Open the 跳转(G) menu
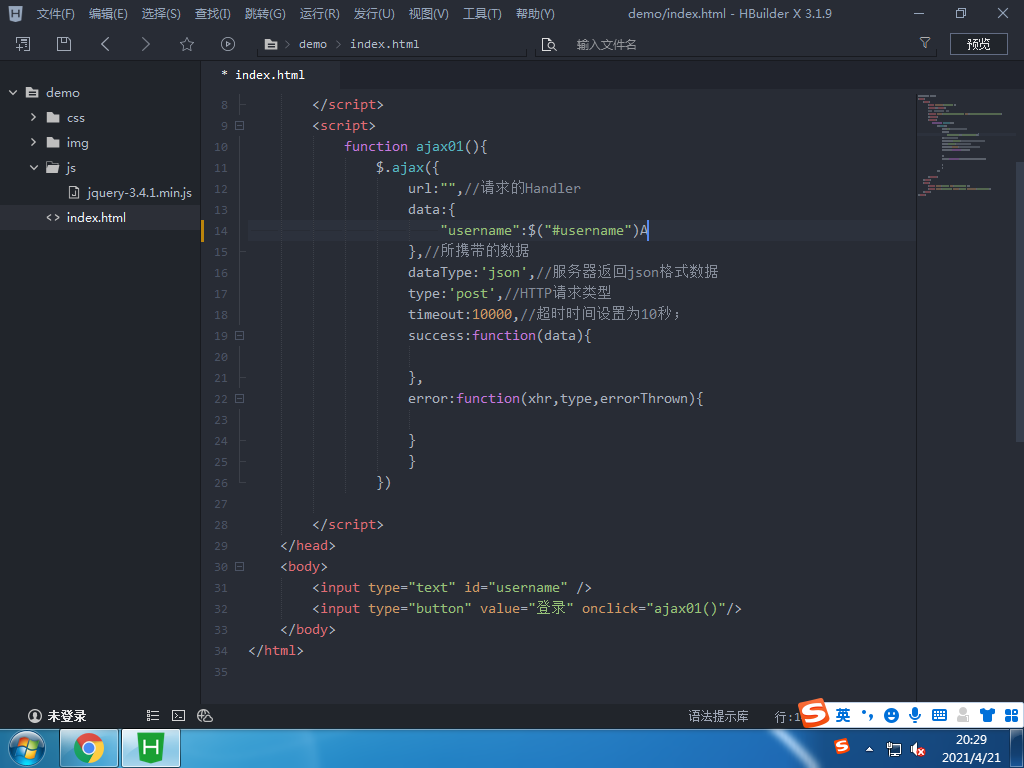This screenshot has height=768, width=1024. tap(265, 14)
